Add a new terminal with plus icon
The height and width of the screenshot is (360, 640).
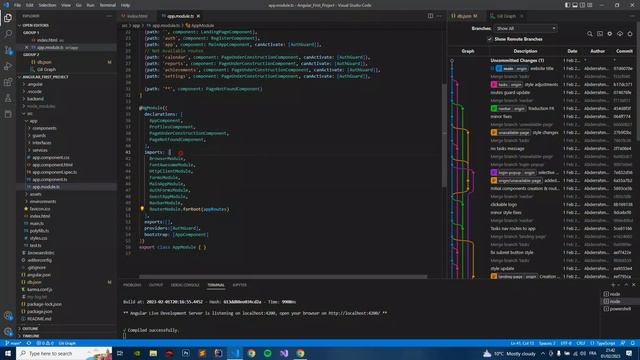(x=613, y=285)
